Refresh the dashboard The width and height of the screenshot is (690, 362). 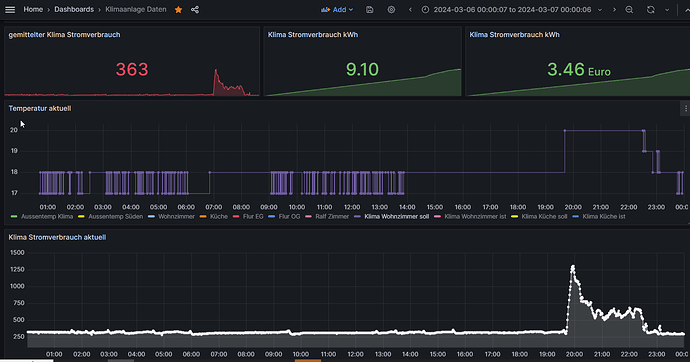[650, 10]
